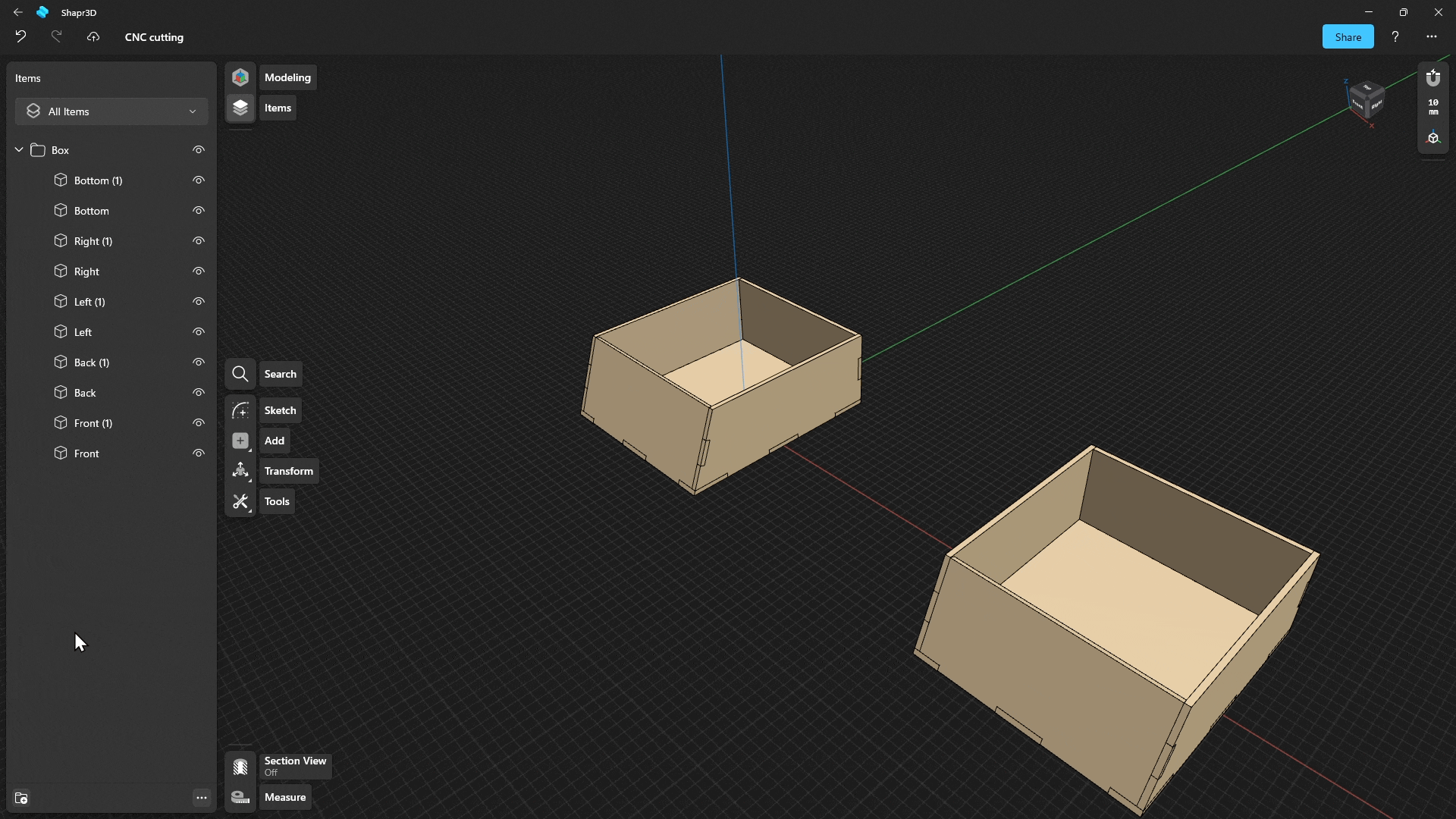Create a new folder in Items panel
1456x819 pixels.
click(x=22, y=798)
